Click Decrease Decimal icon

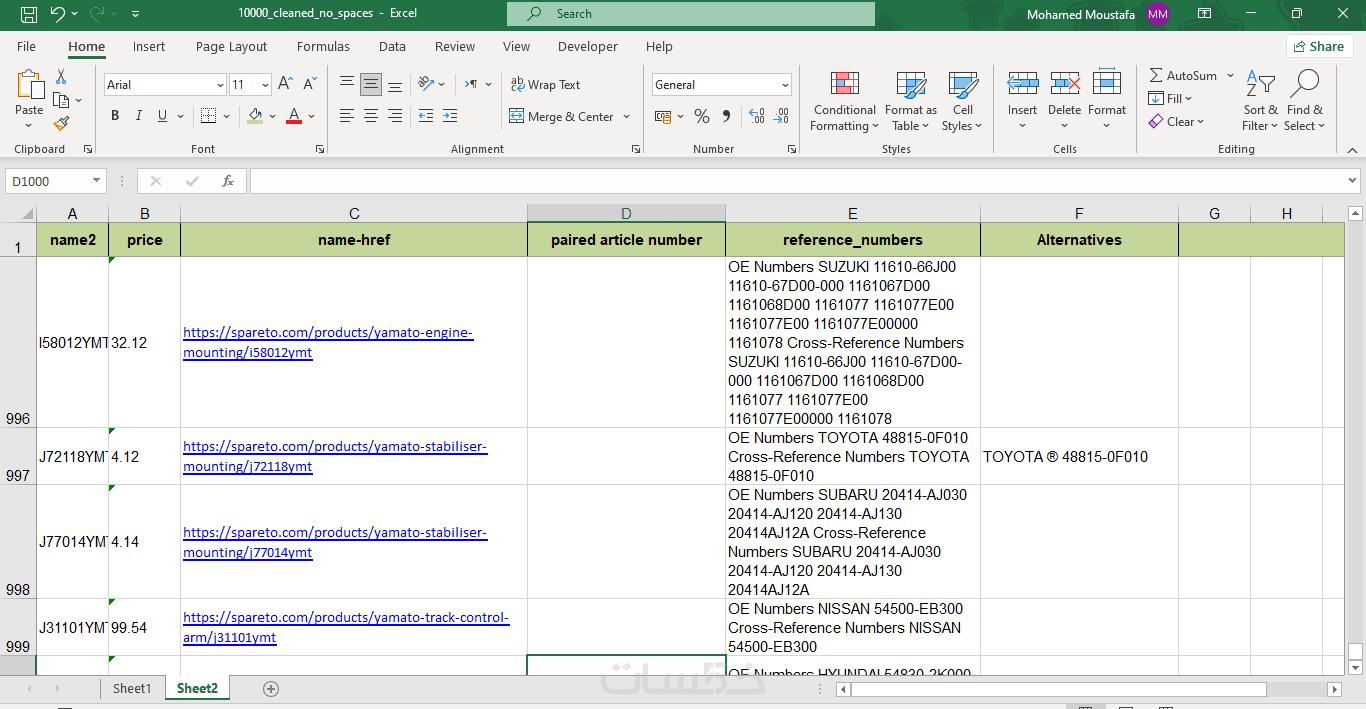coord(782,117)
